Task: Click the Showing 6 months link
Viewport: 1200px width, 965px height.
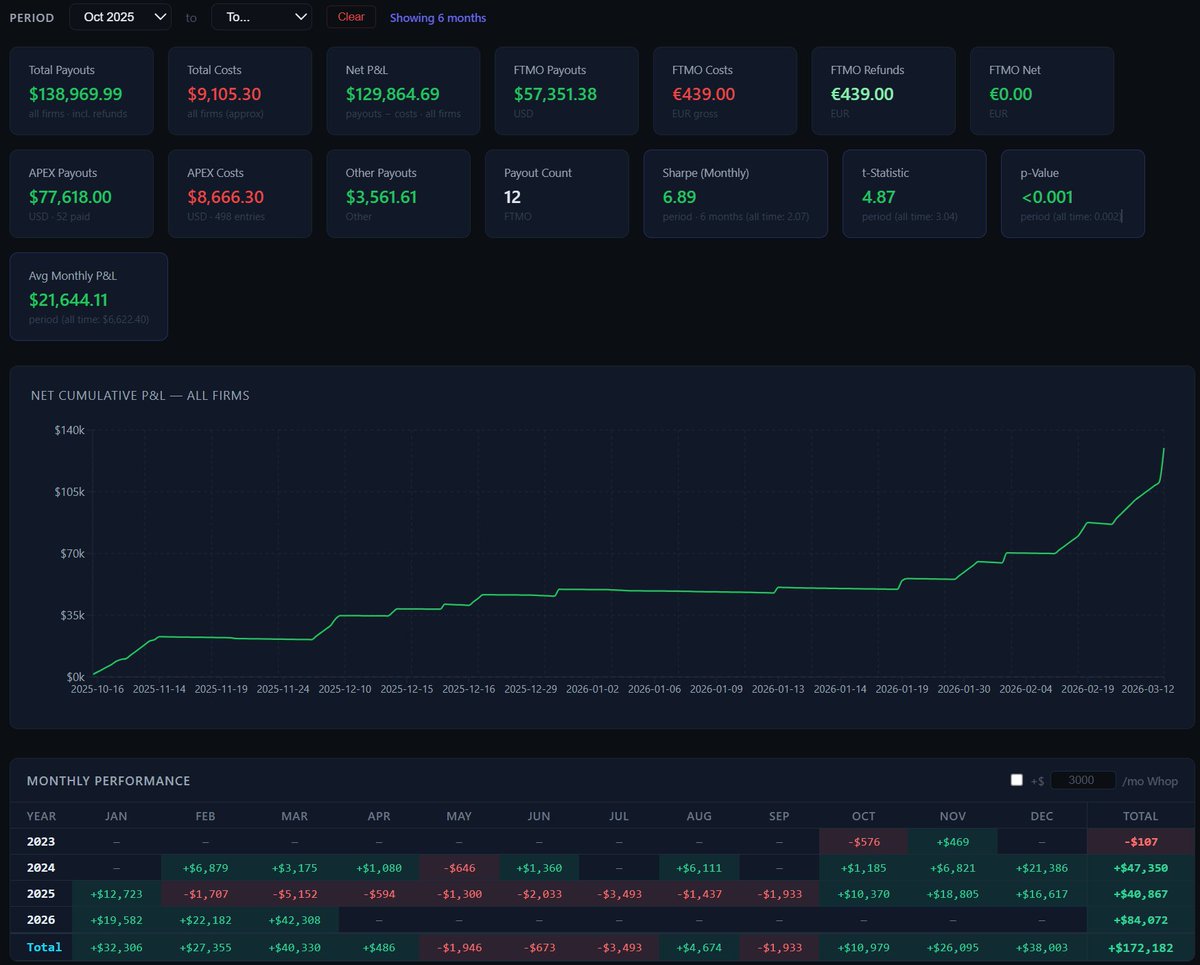Action: (437, 17)
